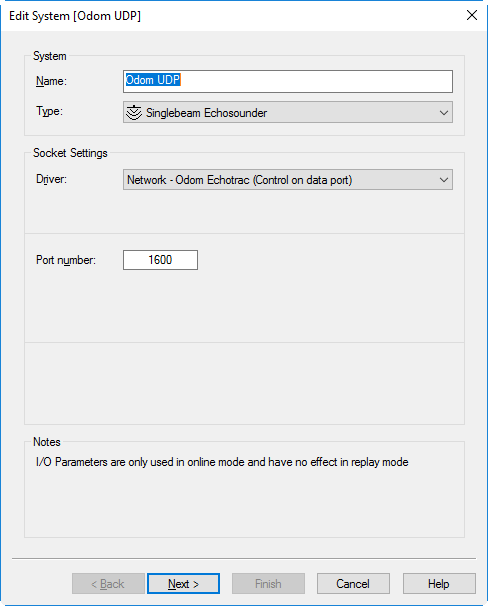The width and height of the screenshot is (488, 606).
Task: Click the Cancel button
Action: click(353, 584)
